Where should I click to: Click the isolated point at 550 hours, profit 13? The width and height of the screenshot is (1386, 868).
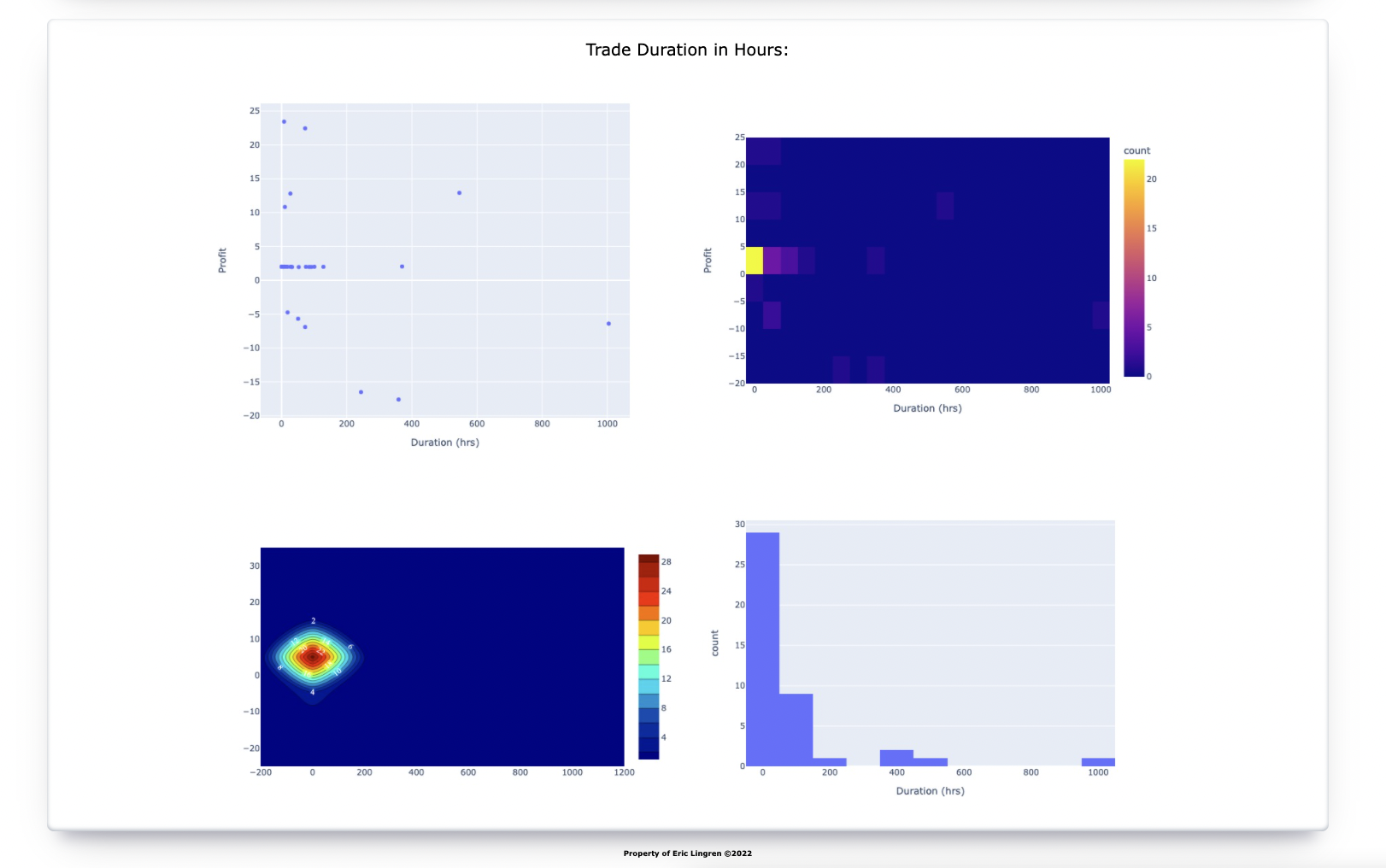click(460, 192)
